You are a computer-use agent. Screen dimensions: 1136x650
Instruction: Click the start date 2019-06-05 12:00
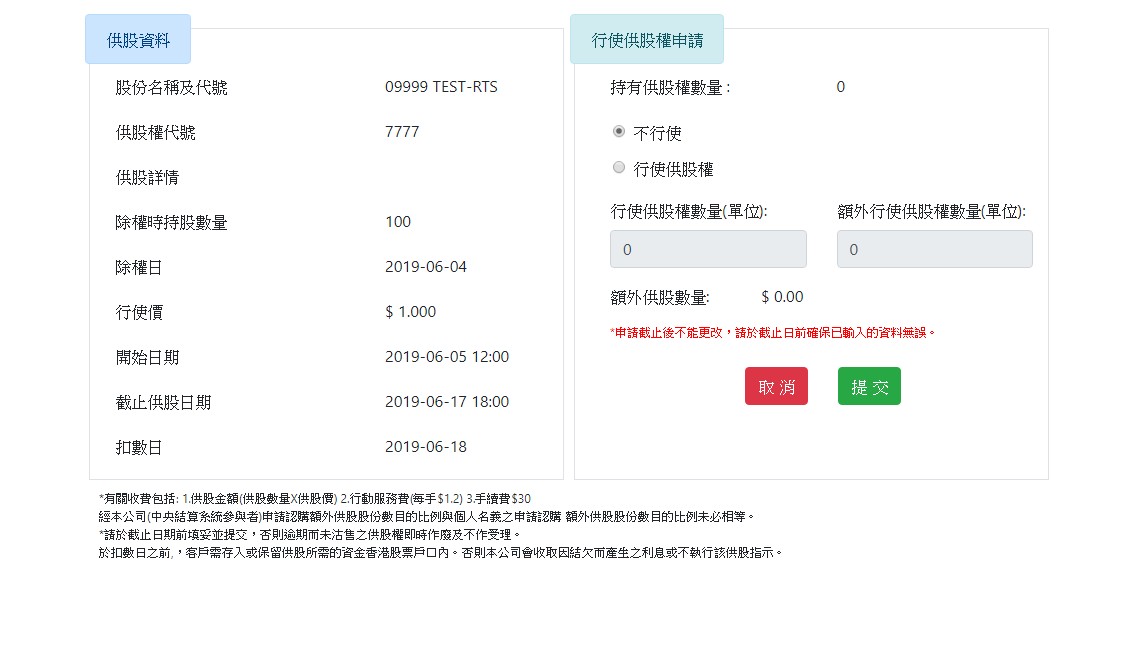point(447,357)
